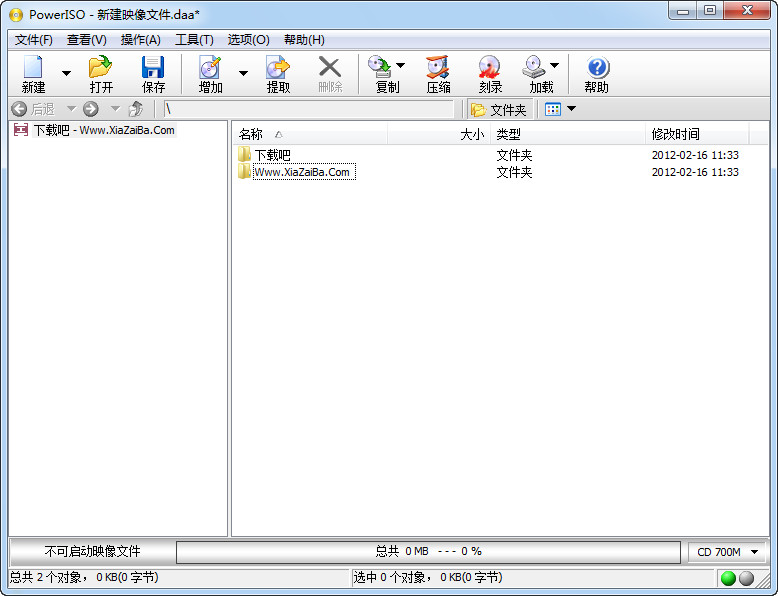
Task: Click the folder icon of 下载吧 row
Action: click(x=244, y=154)
